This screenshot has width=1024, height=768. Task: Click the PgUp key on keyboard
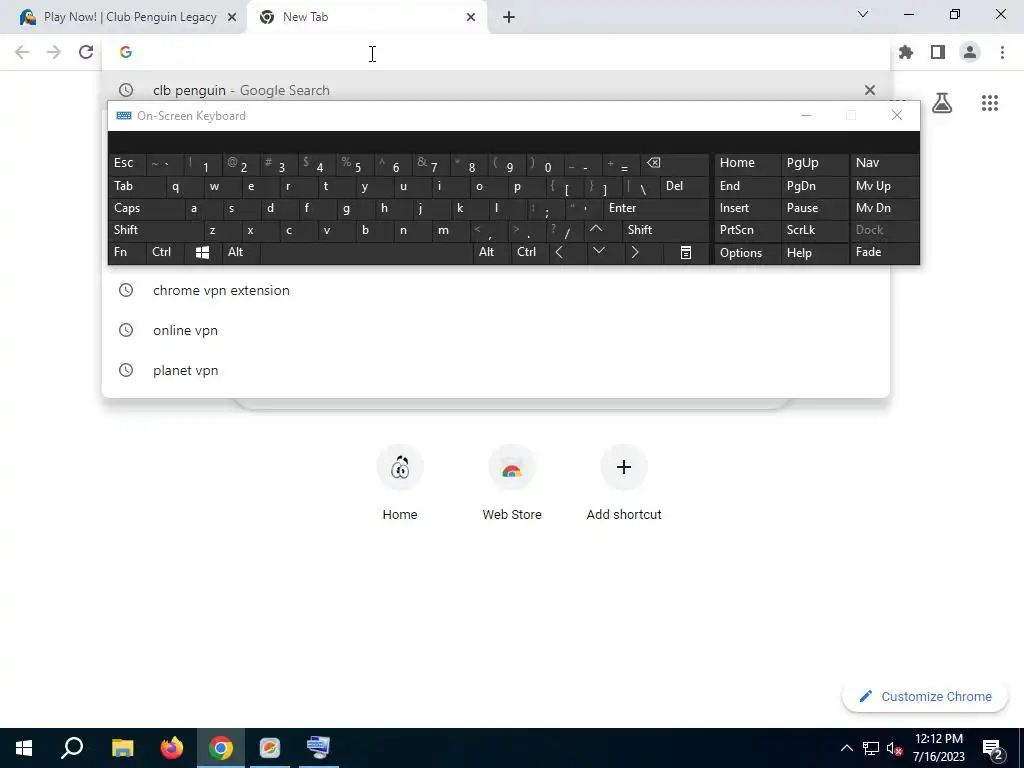click(816, 163)
